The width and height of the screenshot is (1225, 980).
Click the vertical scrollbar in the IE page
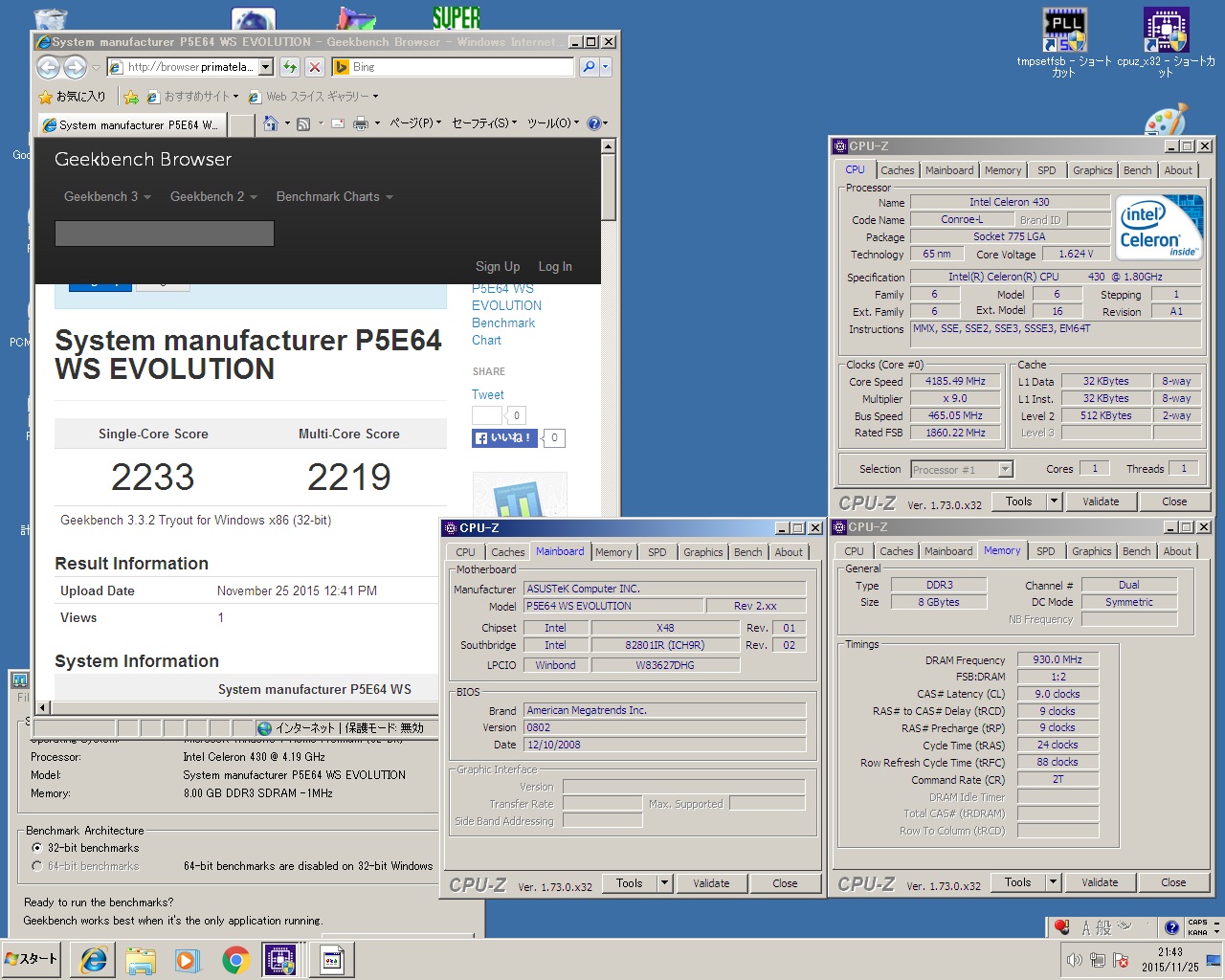(x=608, y=187)
